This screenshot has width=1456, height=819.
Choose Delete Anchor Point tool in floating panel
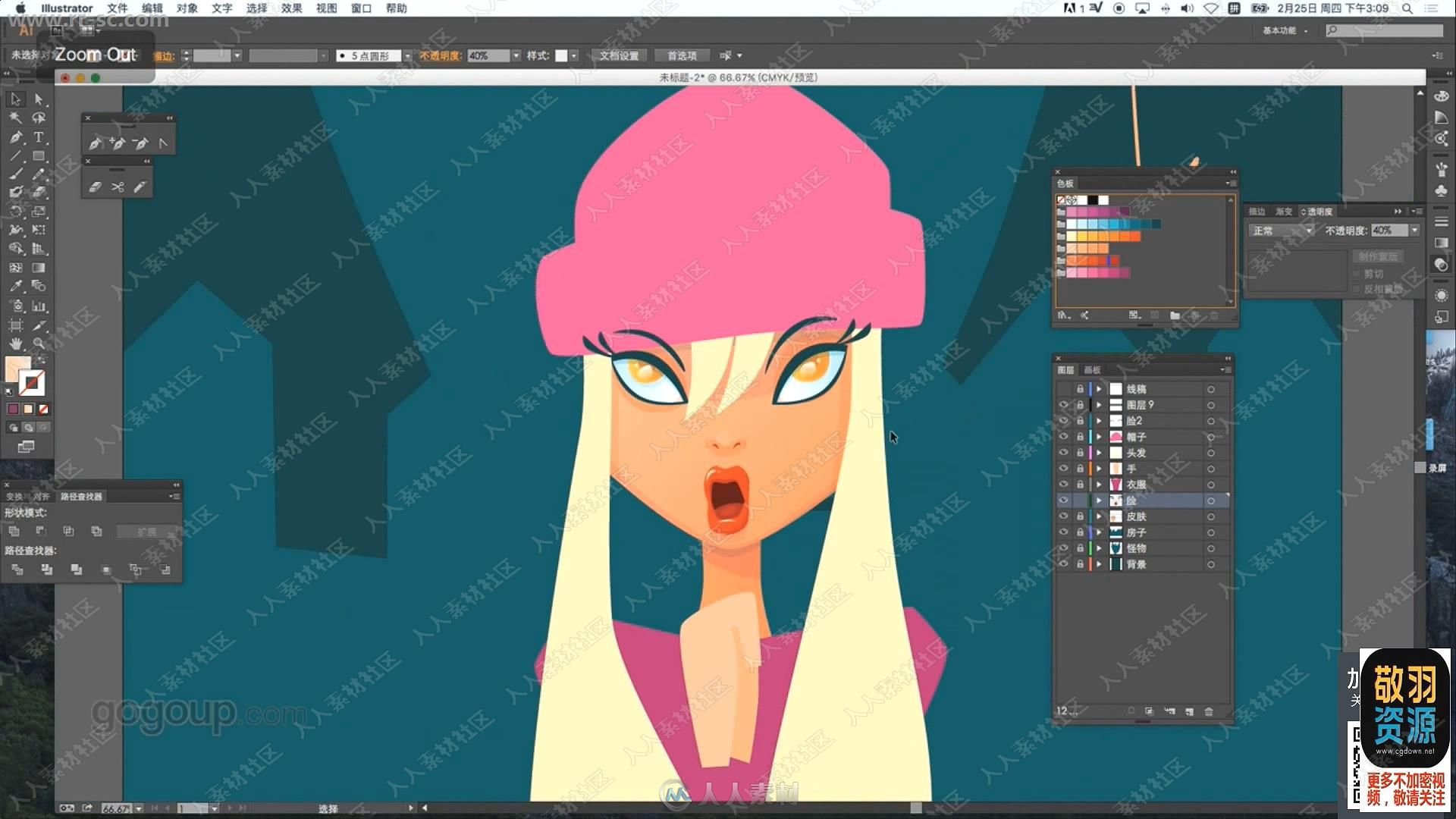point(140,143)
